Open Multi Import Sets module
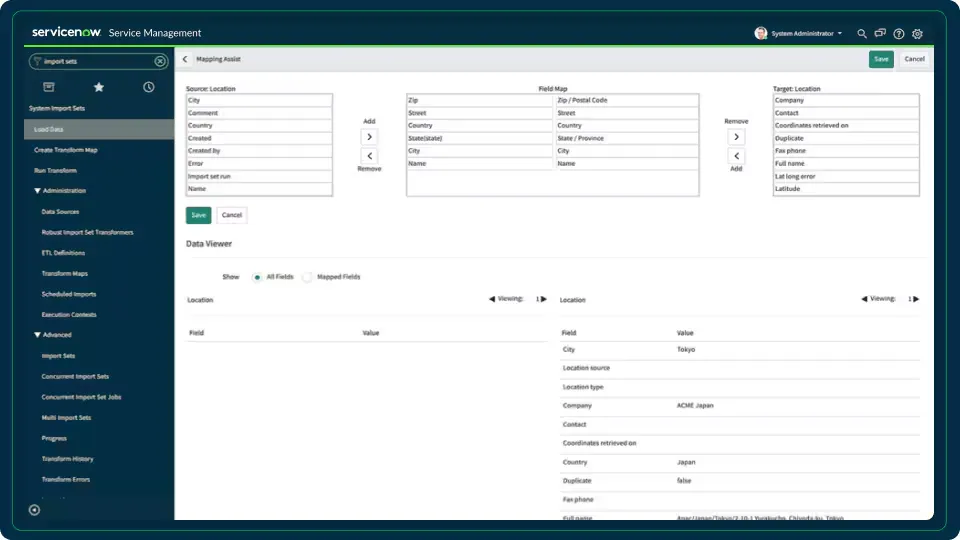 pos(66,418)
